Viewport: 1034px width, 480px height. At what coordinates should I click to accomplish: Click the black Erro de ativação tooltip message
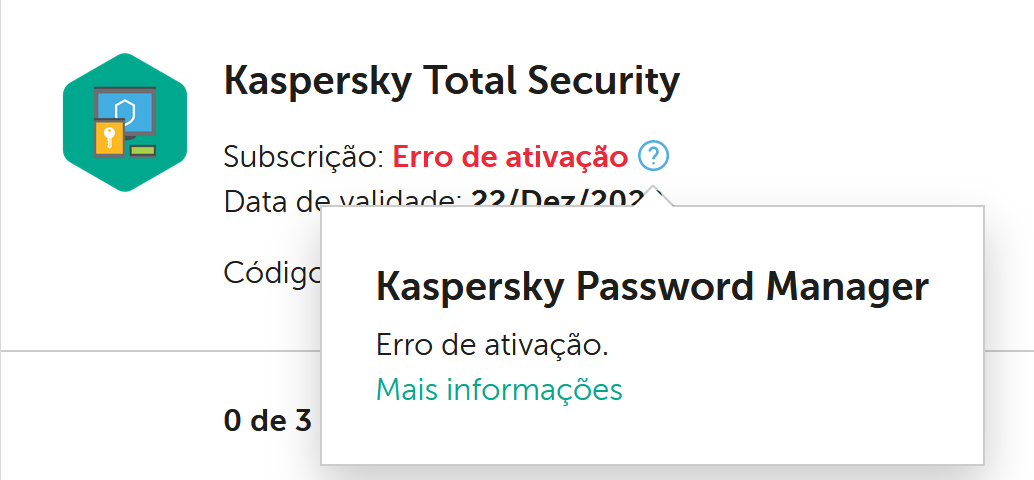492,345
